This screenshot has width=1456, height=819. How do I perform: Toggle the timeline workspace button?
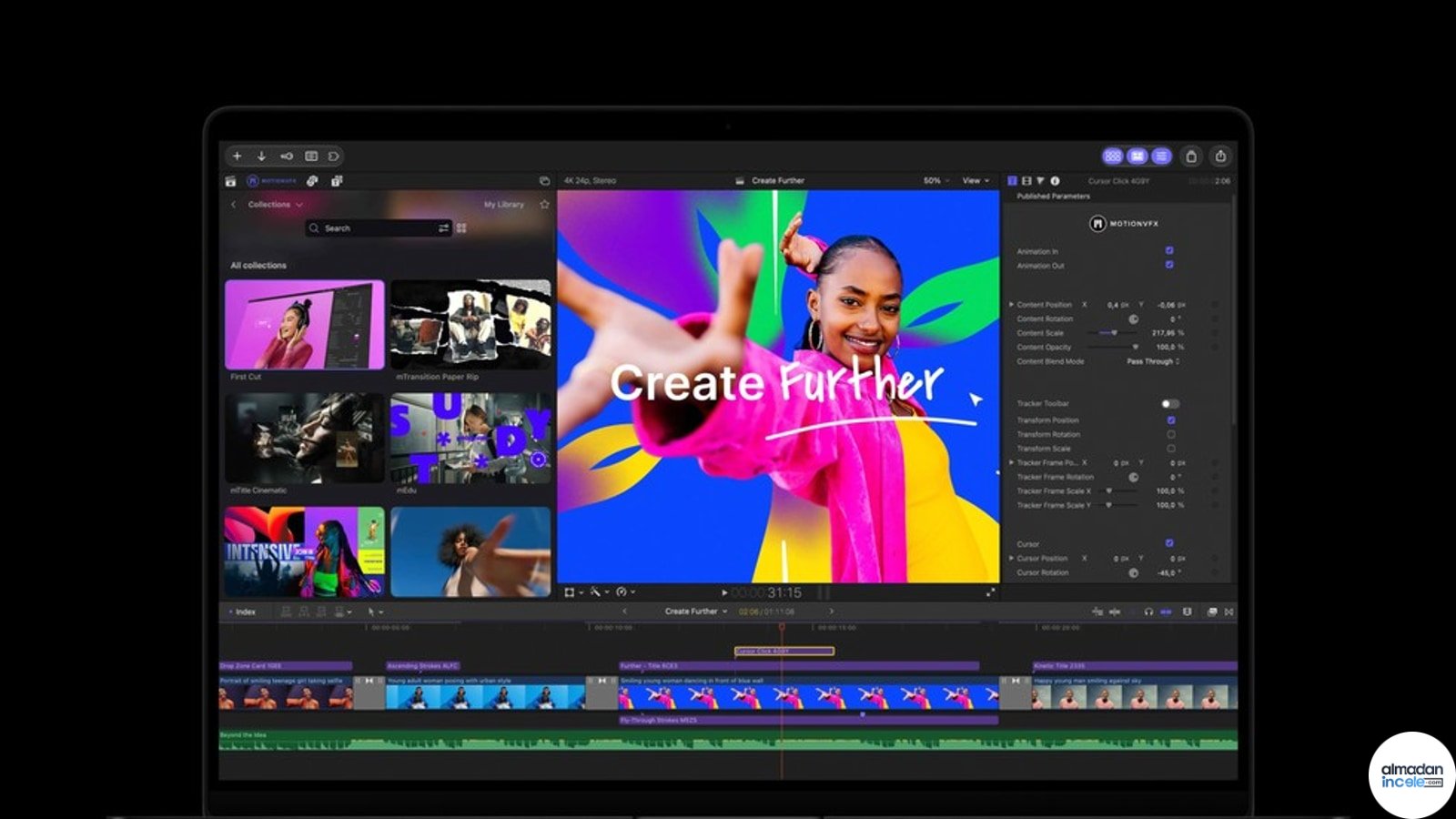(1137, 157)
